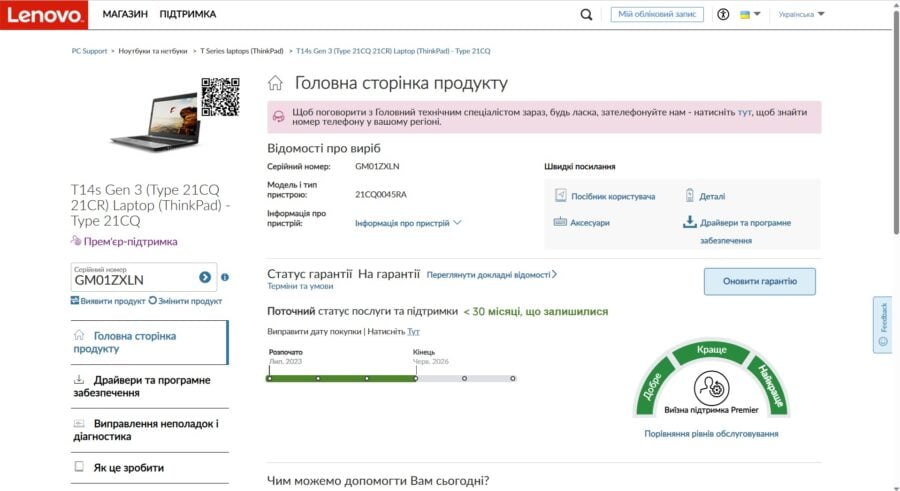Open Деталі quick link

[x=712, y=196]
